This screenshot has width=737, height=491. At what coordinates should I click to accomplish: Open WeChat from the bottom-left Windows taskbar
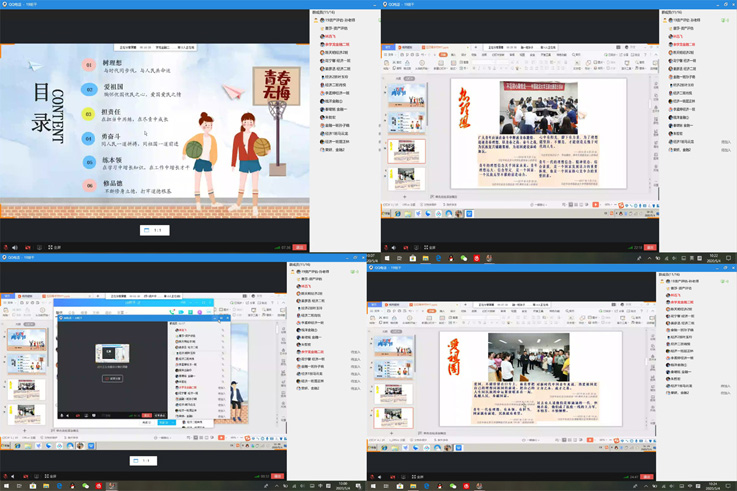pyautogui.click(x=85, y=486)
